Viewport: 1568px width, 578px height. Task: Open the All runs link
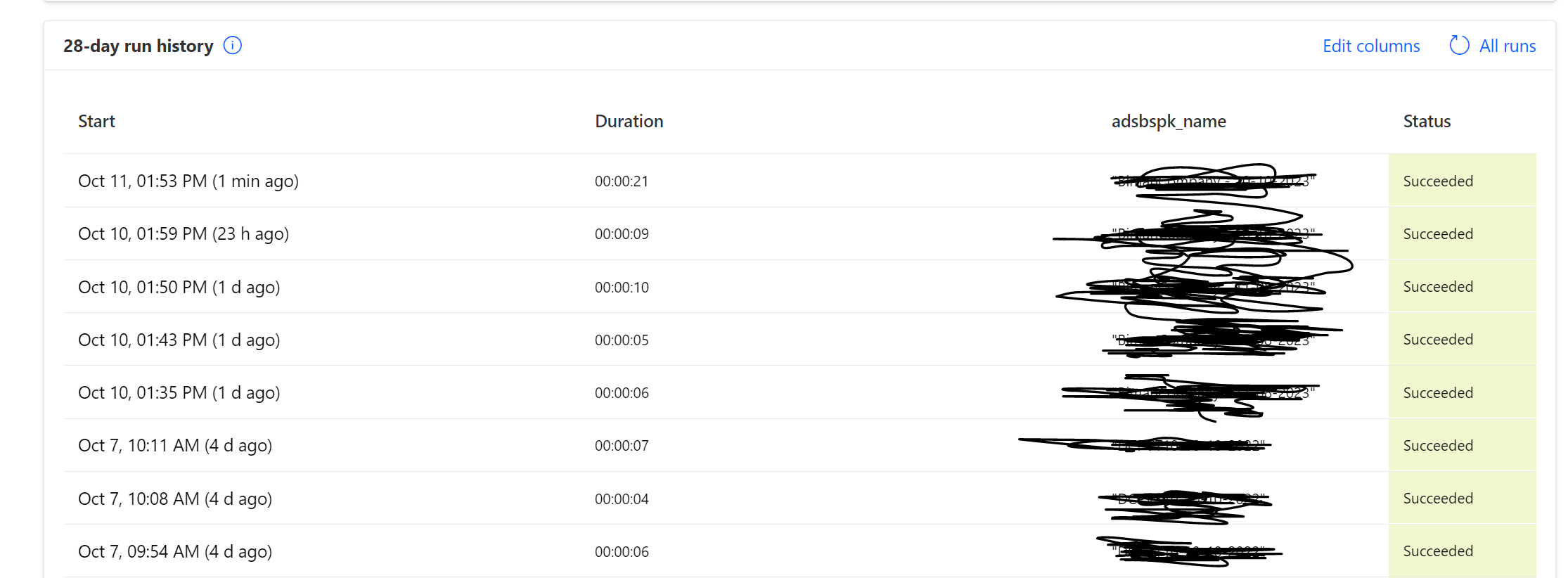[x=1507, y=46]
